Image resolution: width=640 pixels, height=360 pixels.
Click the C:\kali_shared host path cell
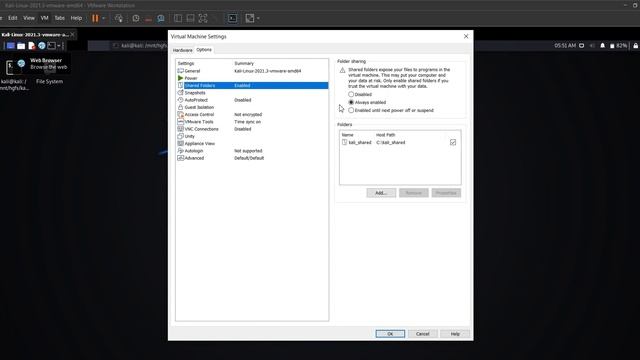(391, 142)
